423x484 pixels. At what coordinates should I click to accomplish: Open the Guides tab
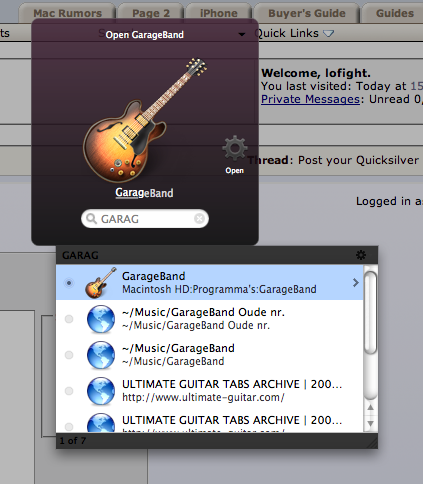coord(393,13)
